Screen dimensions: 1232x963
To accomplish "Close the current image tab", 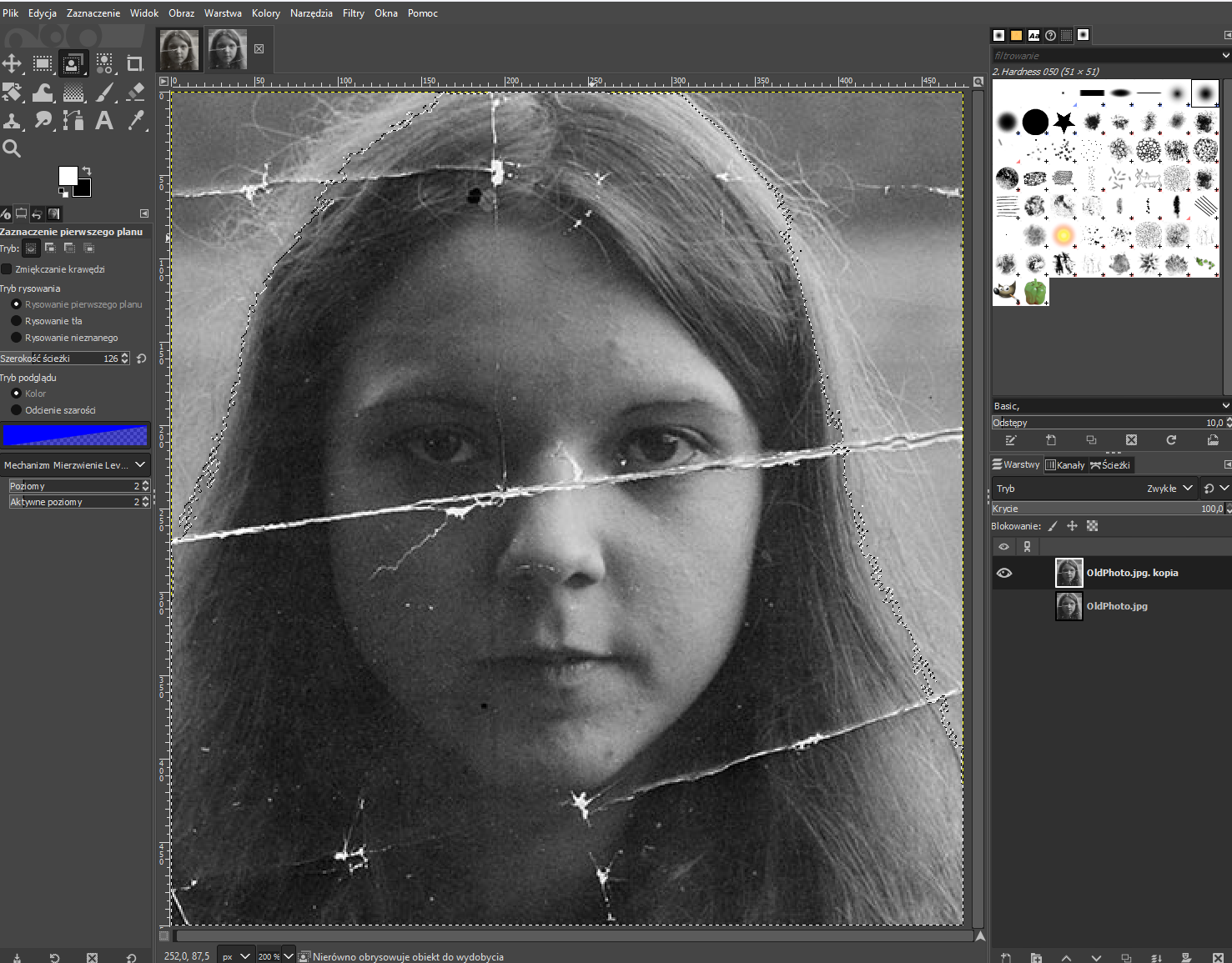I will click(x=259, y=49).
